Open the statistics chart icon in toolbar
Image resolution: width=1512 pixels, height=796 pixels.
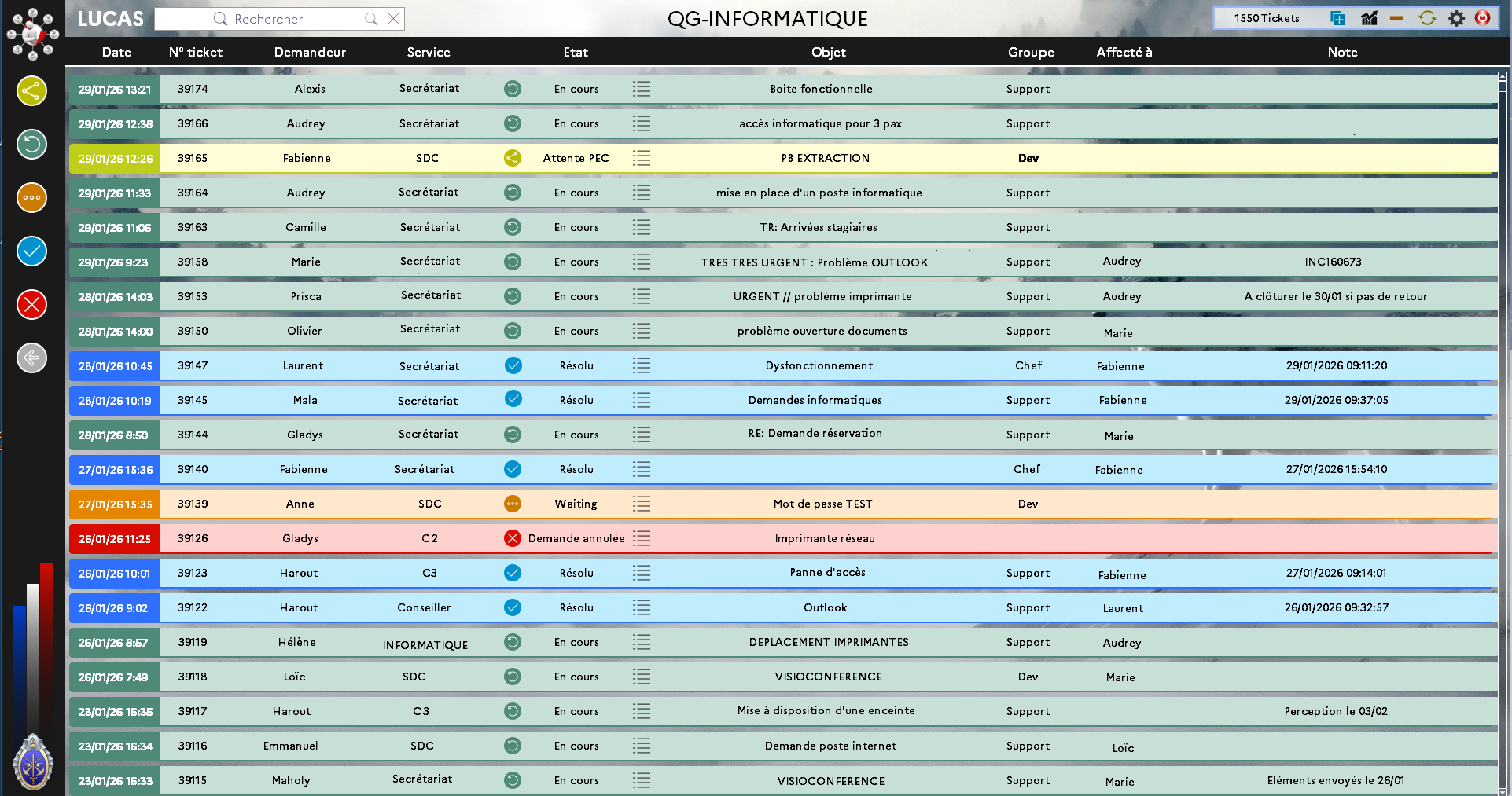pyautogui.click(x=1368, y=17)
